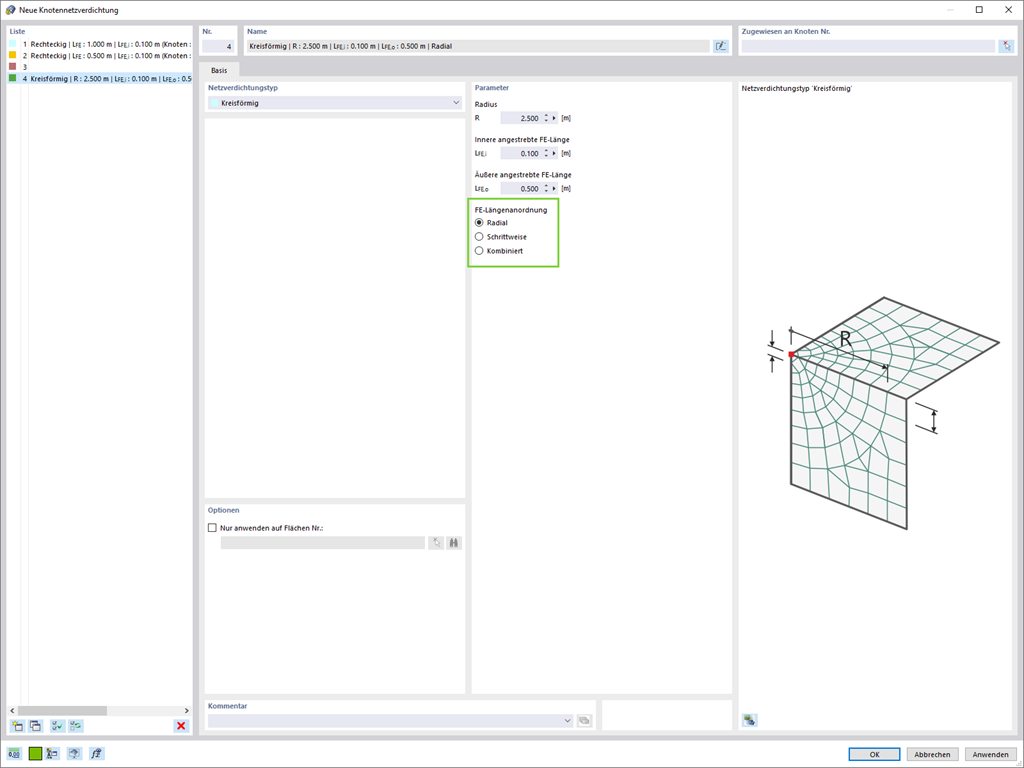1024x768 pixels.
Task: Maximize the 'Neue Knotennetzverdichtung' window
Action: 979,10
